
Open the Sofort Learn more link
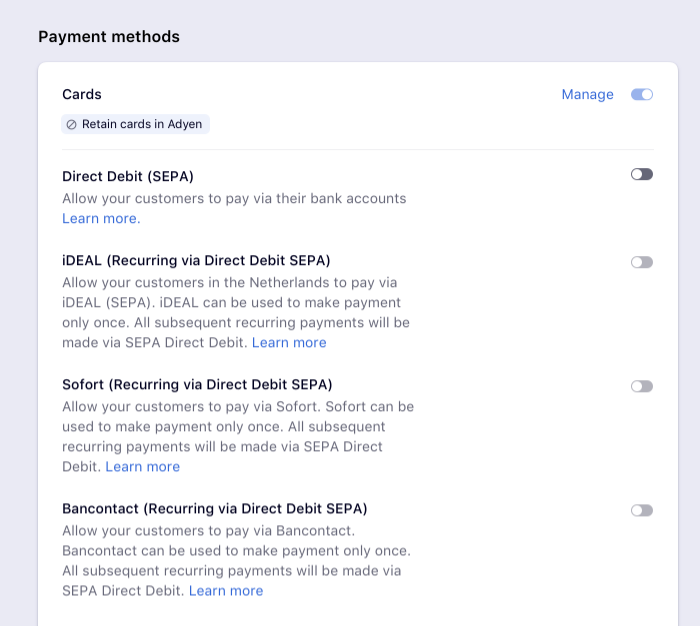point(143,466)
